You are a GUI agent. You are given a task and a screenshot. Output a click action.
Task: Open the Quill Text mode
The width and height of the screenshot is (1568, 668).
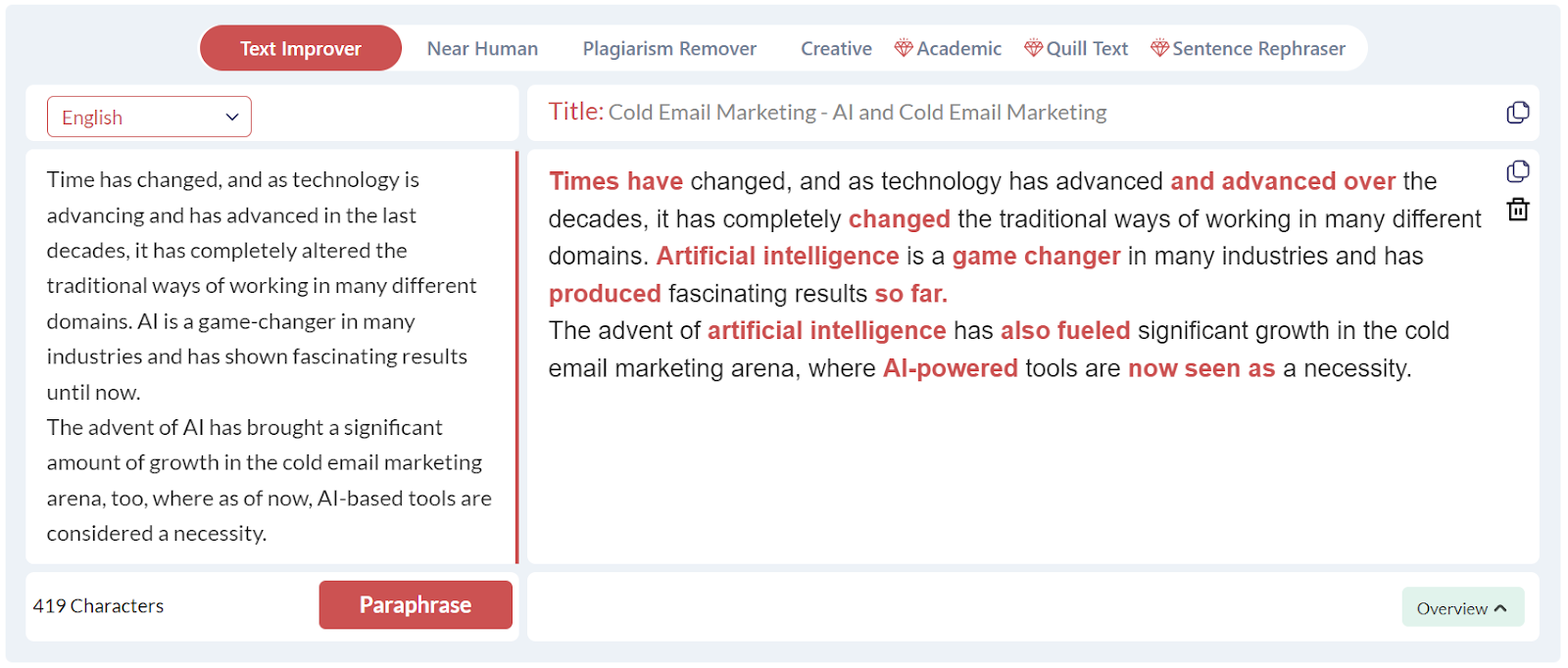point(1087,49)
